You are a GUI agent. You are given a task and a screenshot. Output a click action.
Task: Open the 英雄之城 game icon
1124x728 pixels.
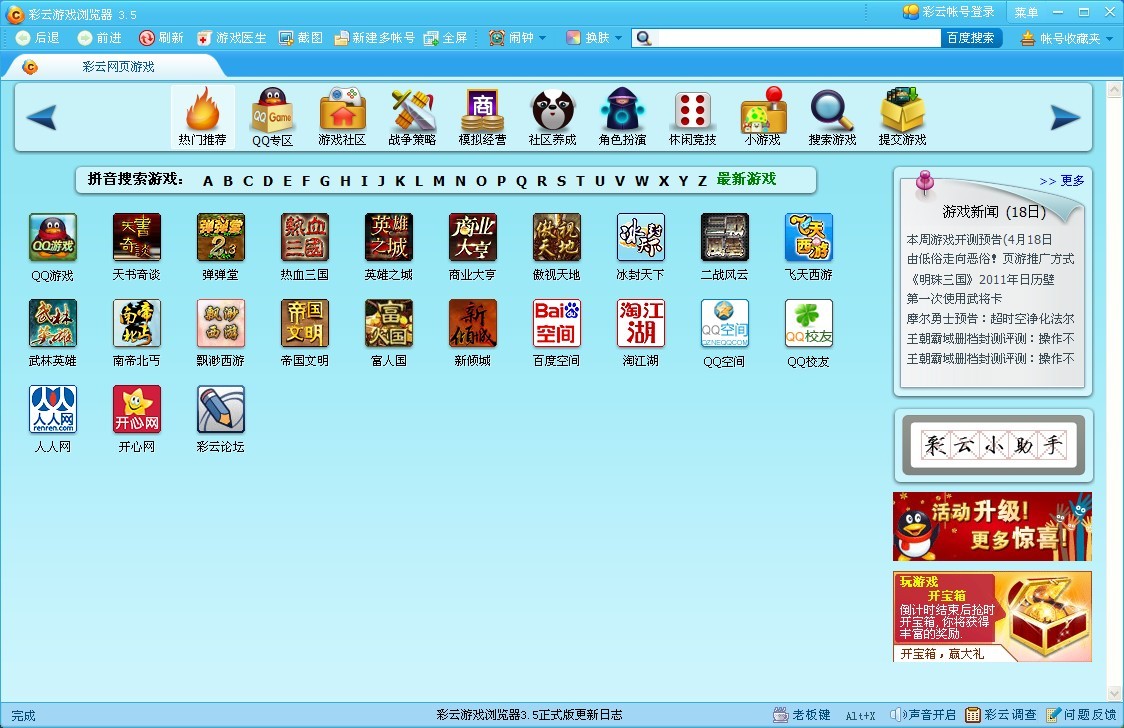click(x=389, y=237)
